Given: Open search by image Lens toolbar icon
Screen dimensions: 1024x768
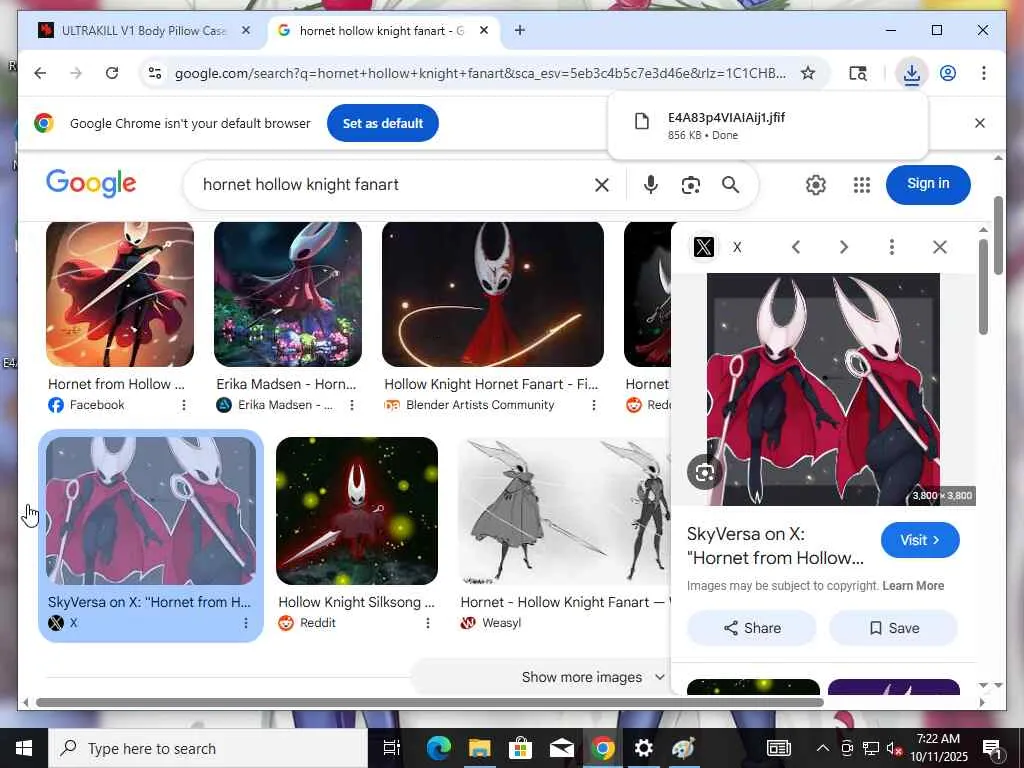Looking at the screenshot, I should click(857, 73).
